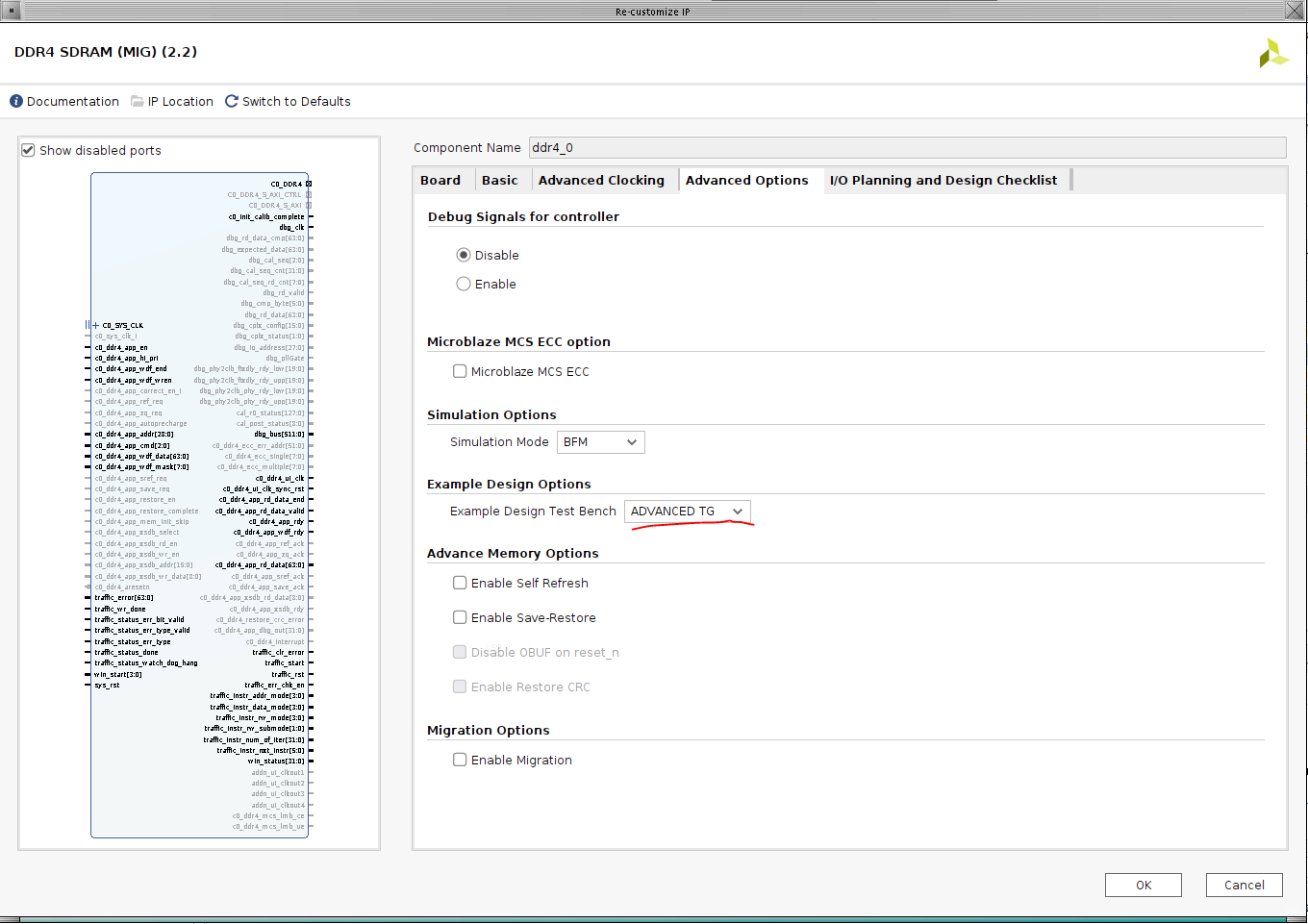Click the IP Location folder icon

click(138, 101)
